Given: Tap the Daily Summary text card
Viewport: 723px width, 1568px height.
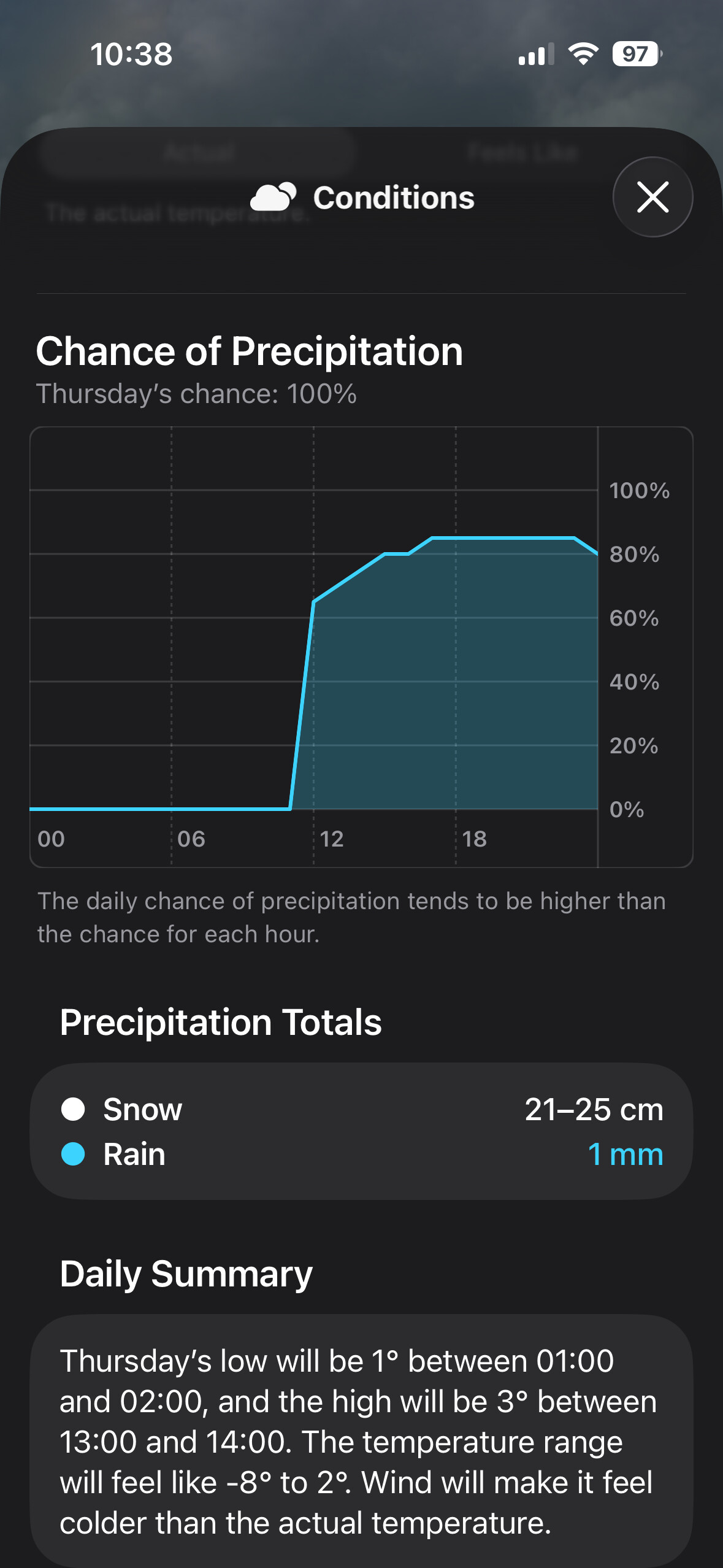Looking at the screenshot, I should click(361, 1440).
